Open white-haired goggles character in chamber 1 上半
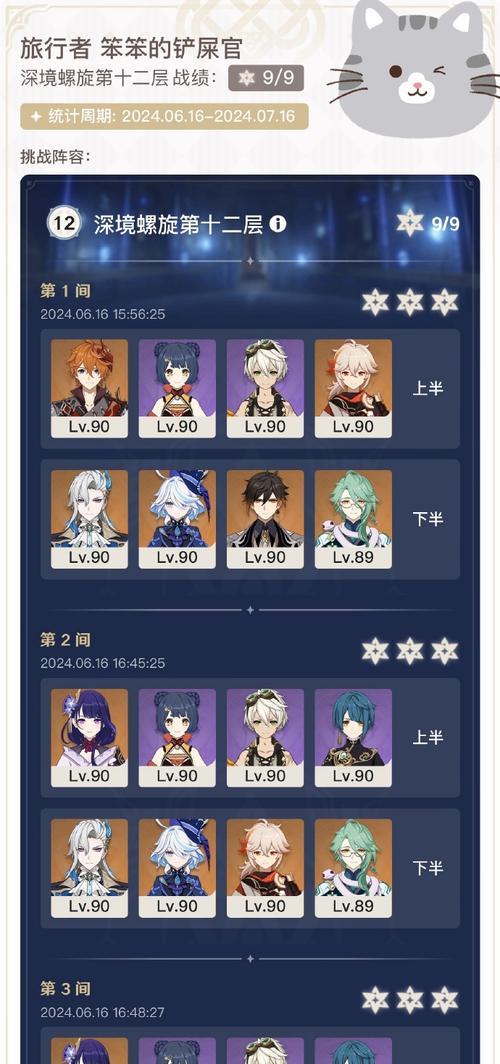The height and width of the screenshot is (1064, 500). point(265,388)
